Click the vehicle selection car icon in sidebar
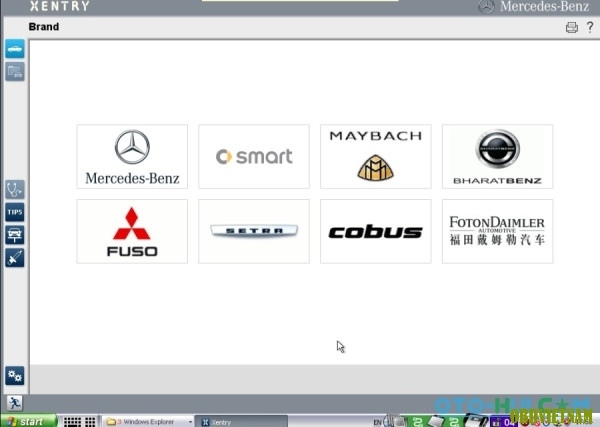600x427 pixels. (x=15, y=49)
